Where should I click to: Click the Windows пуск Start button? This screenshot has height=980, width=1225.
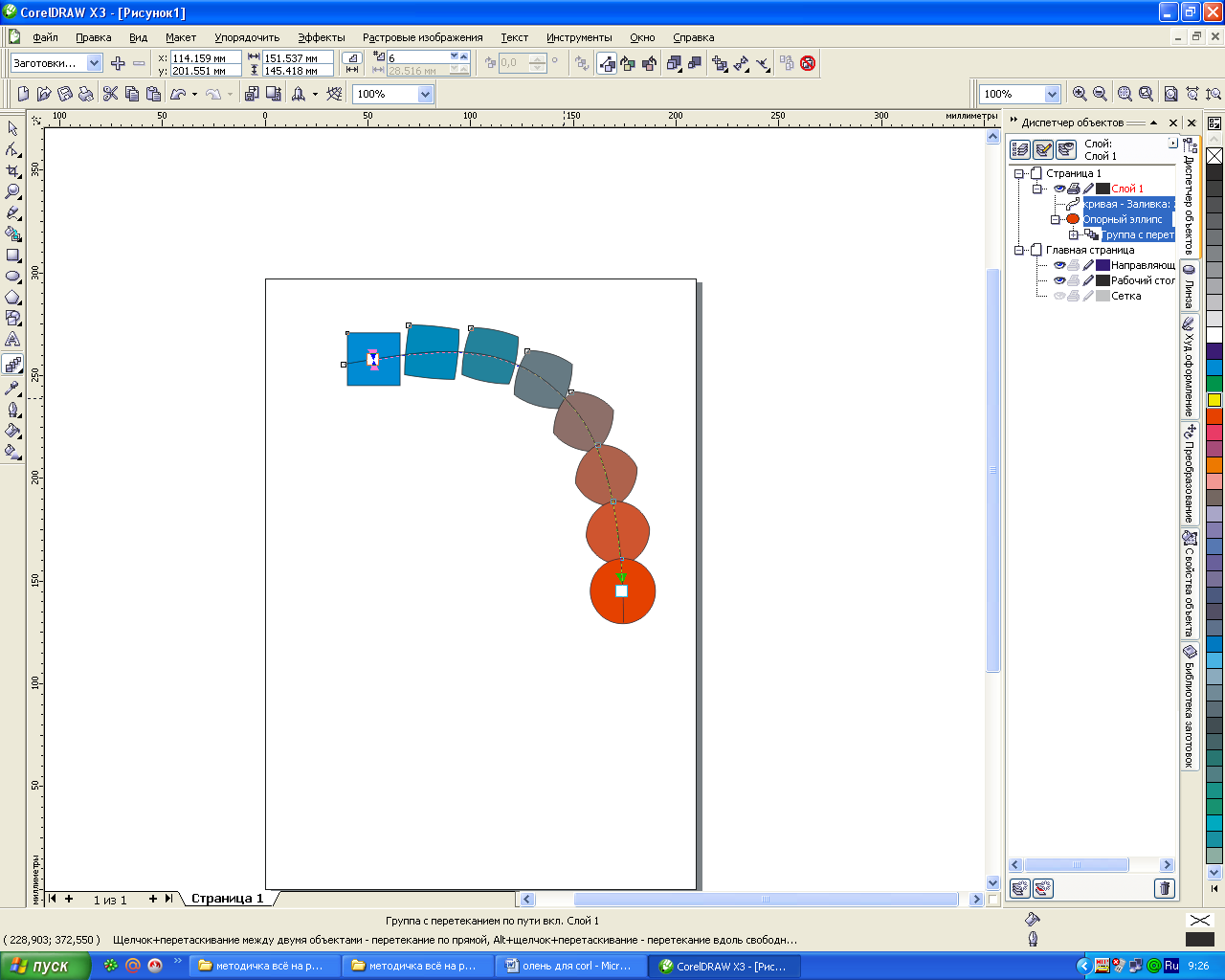[x=45, y=966]
